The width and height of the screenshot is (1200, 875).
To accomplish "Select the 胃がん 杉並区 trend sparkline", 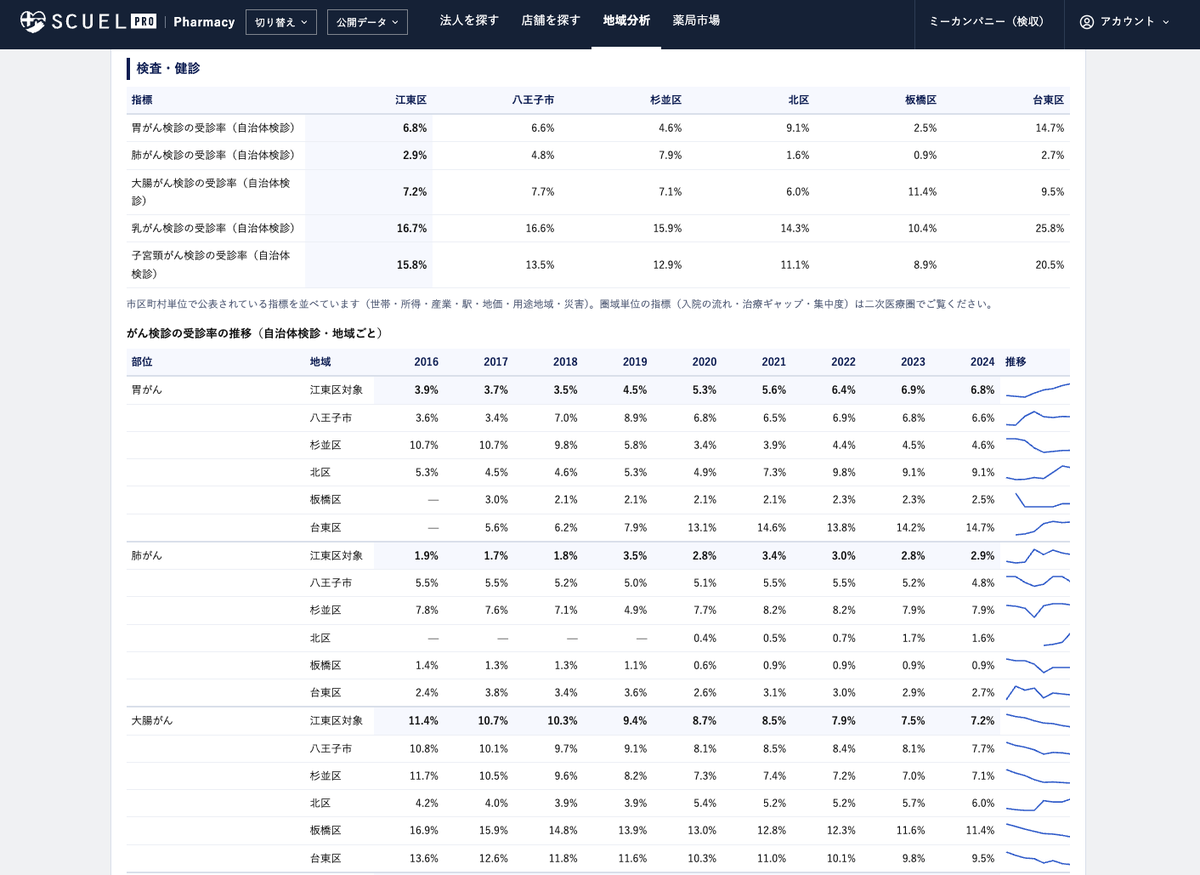I will (x=1037, y=445).
